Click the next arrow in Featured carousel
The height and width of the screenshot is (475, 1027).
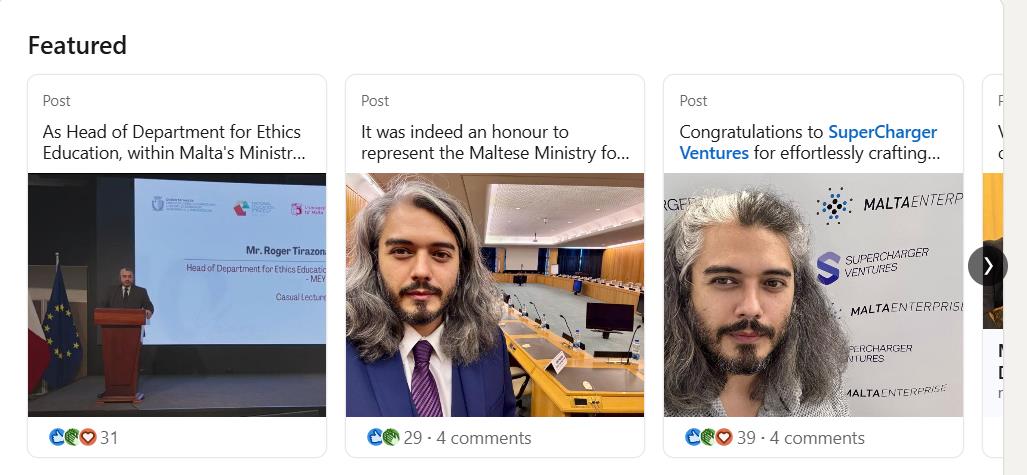click(988, 265)
